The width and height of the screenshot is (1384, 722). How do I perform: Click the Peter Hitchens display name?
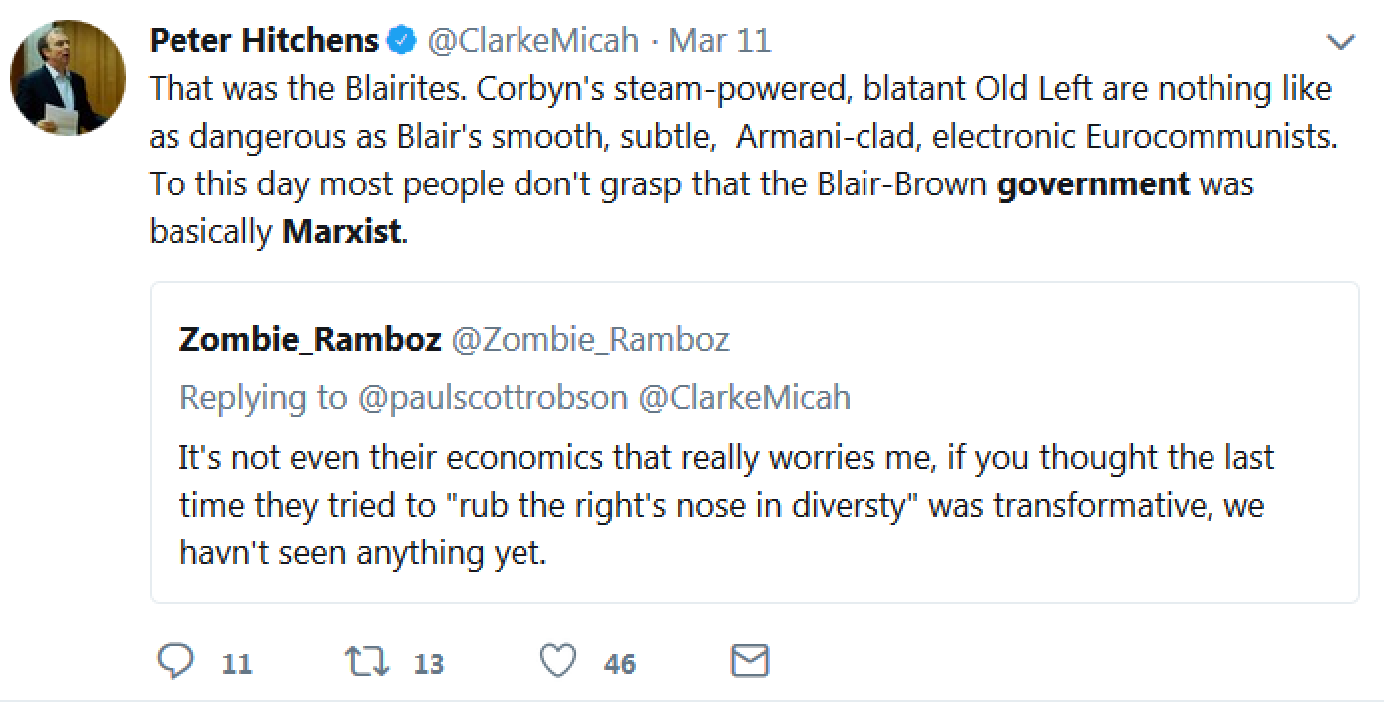point(265,41)
